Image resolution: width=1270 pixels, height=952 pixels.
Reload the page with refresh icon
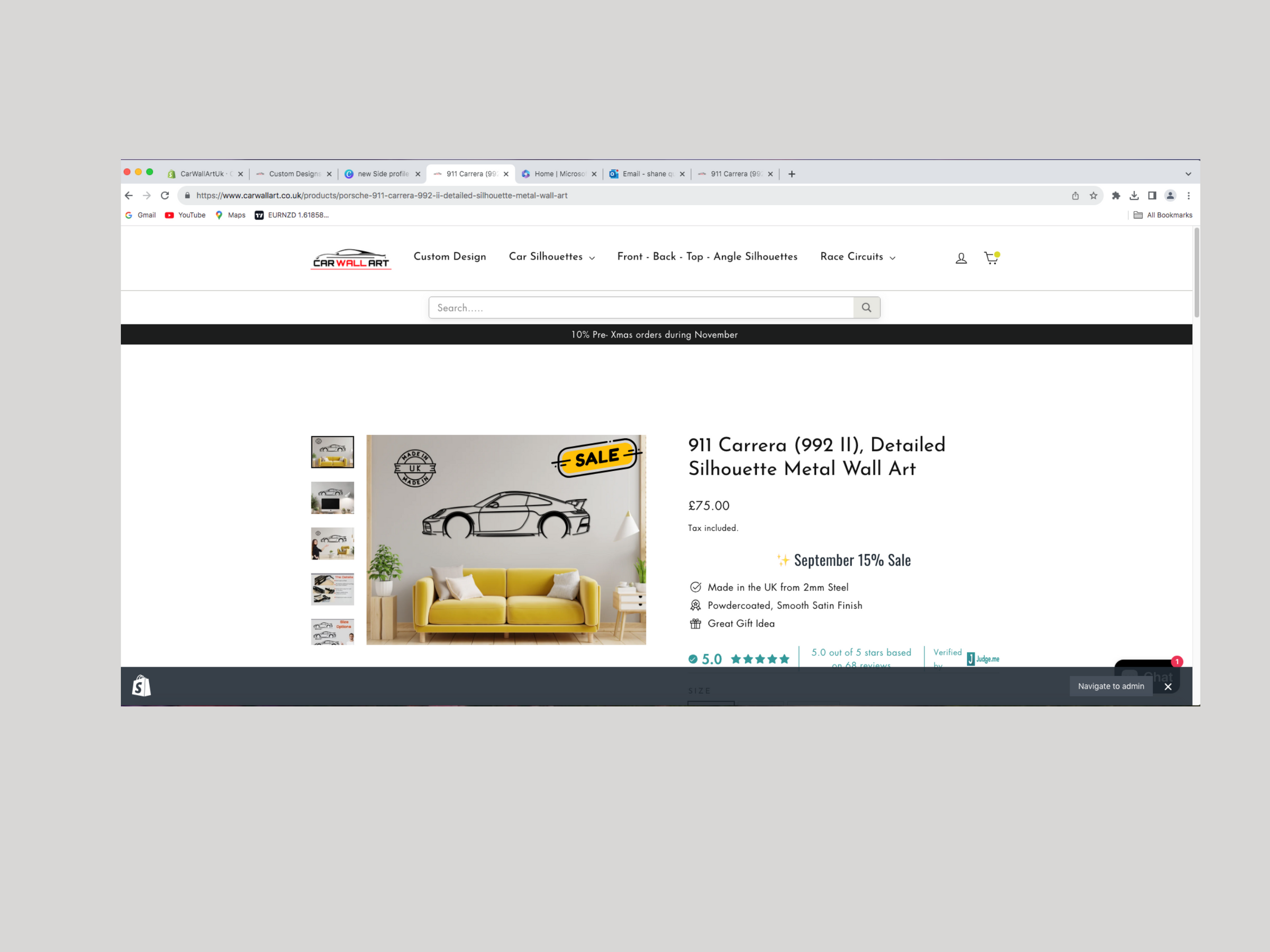click(x=165, y=196)
